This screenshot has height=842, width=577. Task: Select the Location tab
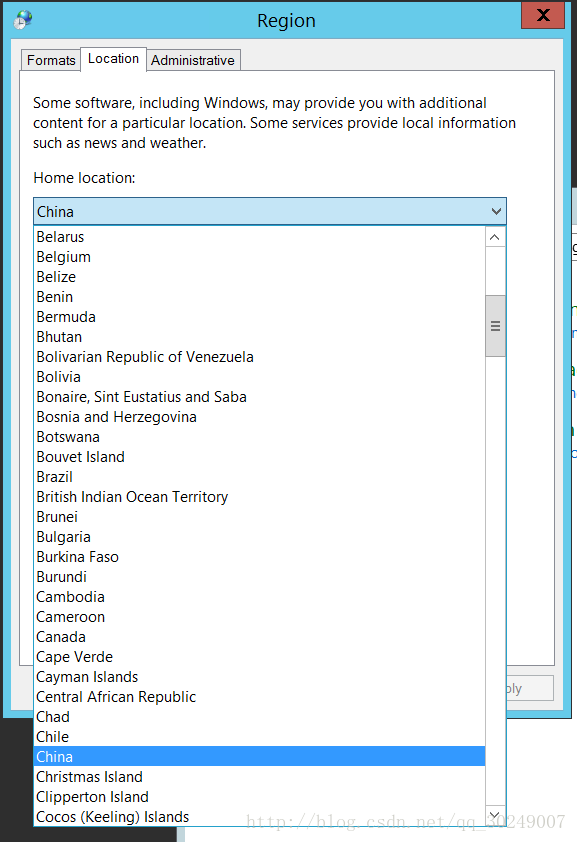pyautogui.click(x=113, y=59)
